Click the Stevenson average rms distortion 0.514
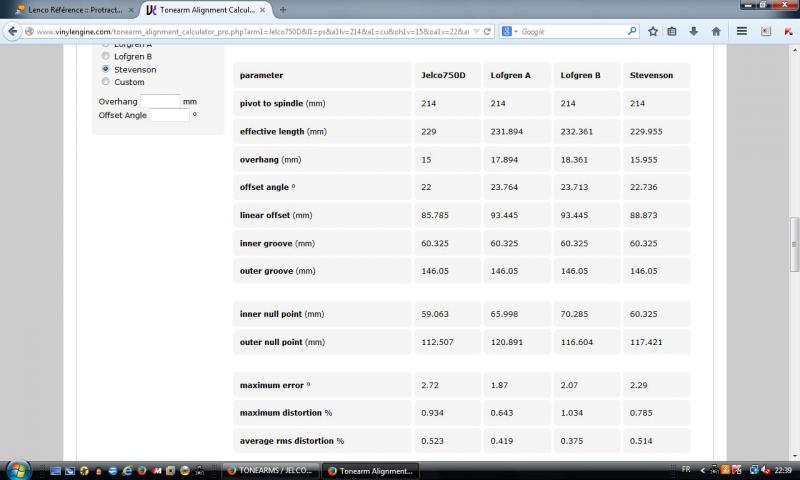800x480 pixels. coord(641,441)
